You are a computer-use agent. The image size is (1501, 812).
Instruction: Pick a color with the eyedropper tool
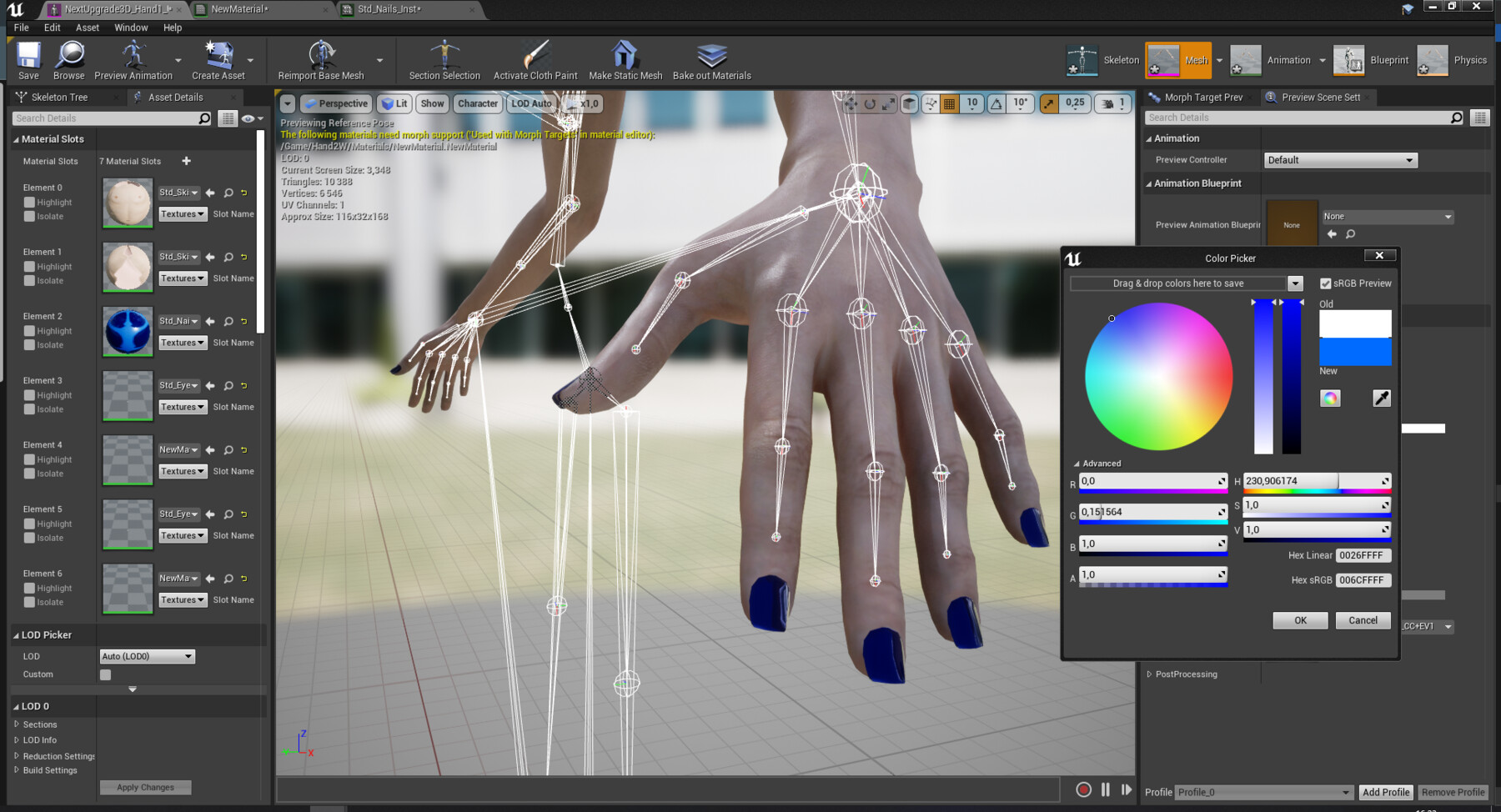[x=1381, y=398]
